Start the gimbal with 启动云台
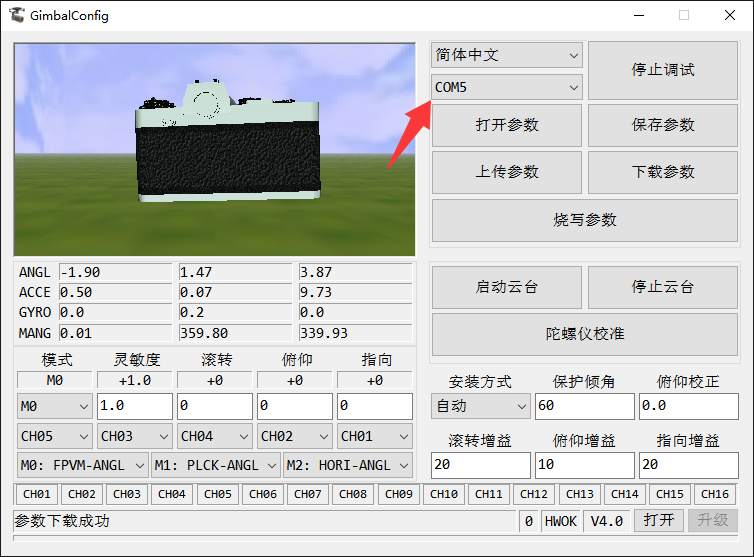Viewport: 754px width, 557px height. [507, 287]
